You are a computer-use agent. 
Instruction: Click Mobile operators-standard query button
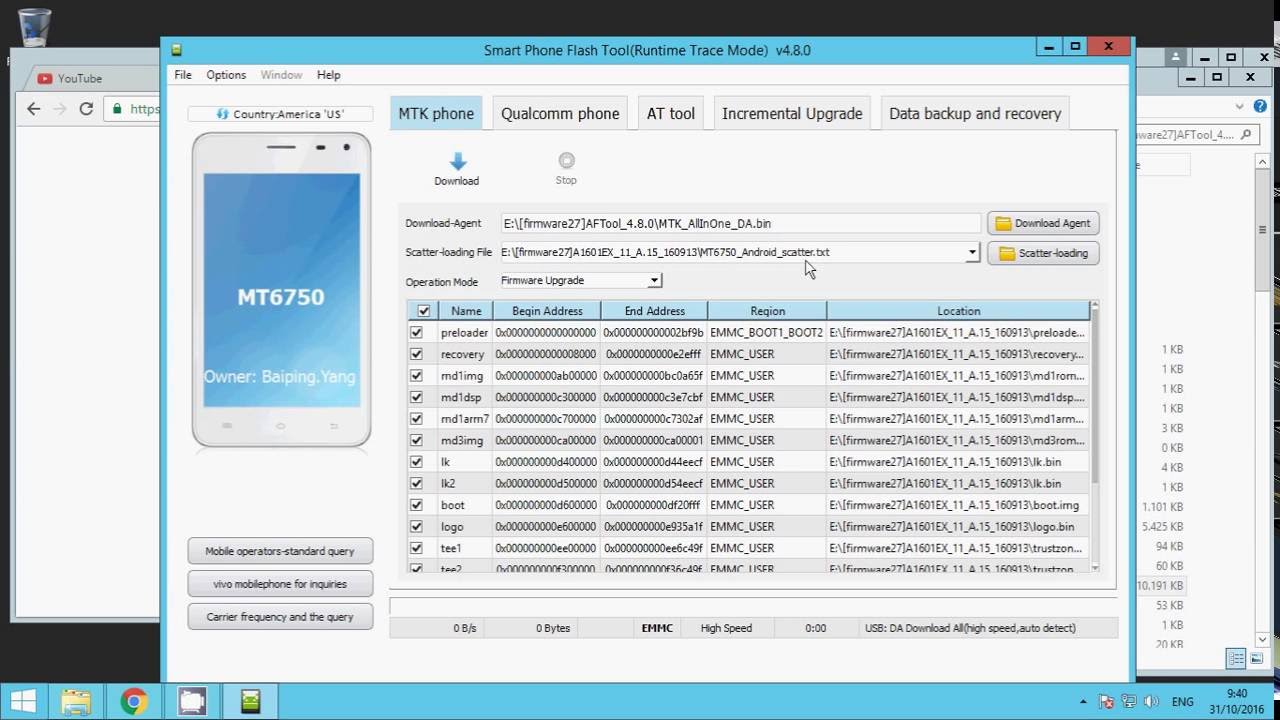coord(280,551)
